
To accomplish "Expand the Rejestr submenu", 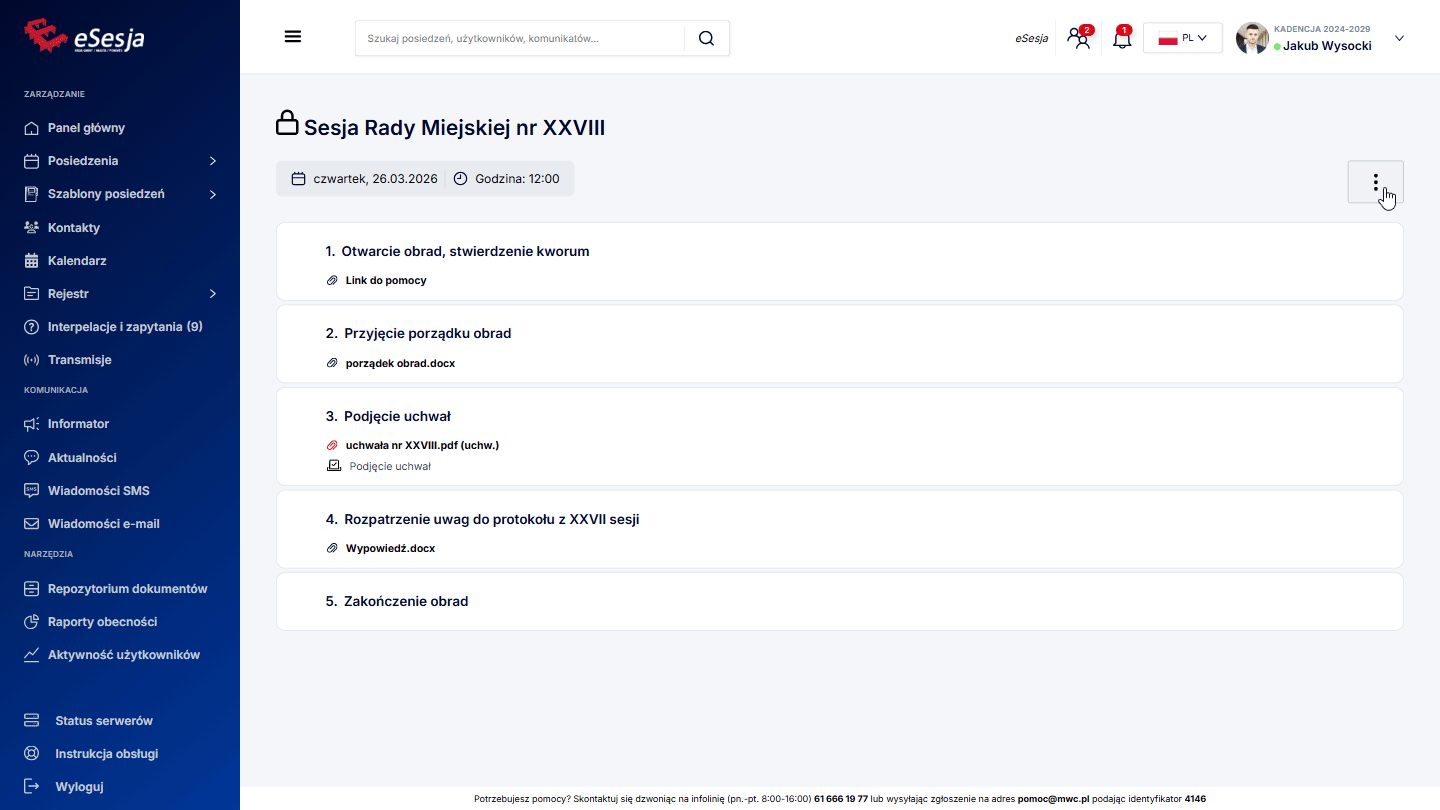I will 212,294.
